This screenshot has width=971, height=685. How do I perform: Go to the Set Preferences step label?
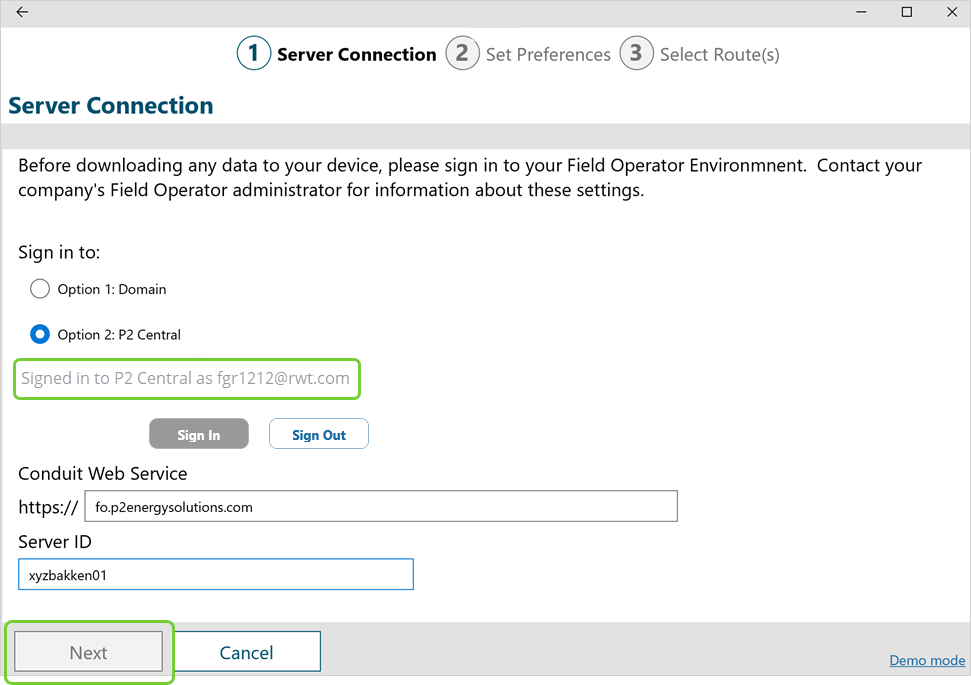click(548, 55)
